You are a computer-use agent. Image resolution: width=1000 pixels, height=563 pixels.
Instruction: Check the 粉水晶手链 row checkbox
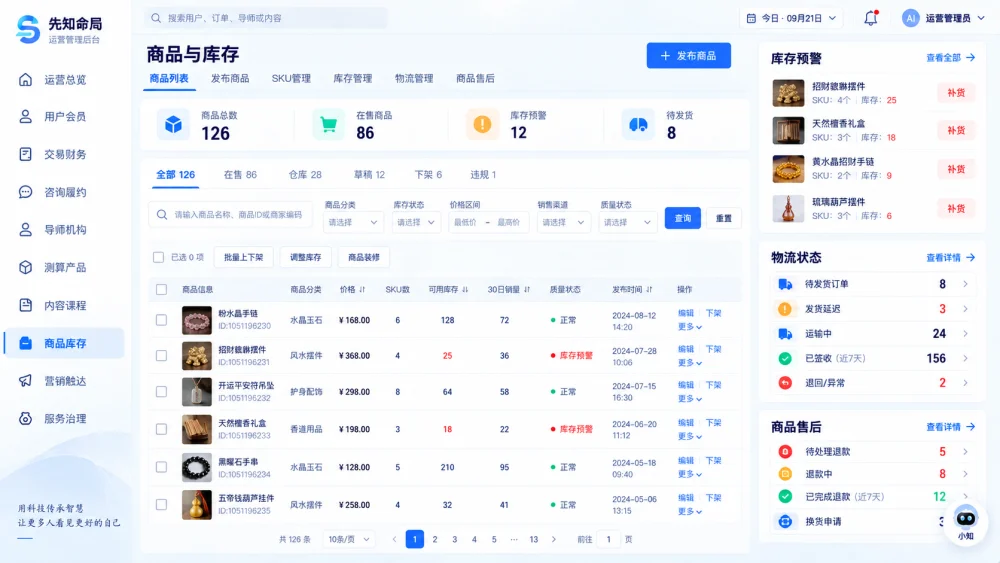[x=161, y=320]
